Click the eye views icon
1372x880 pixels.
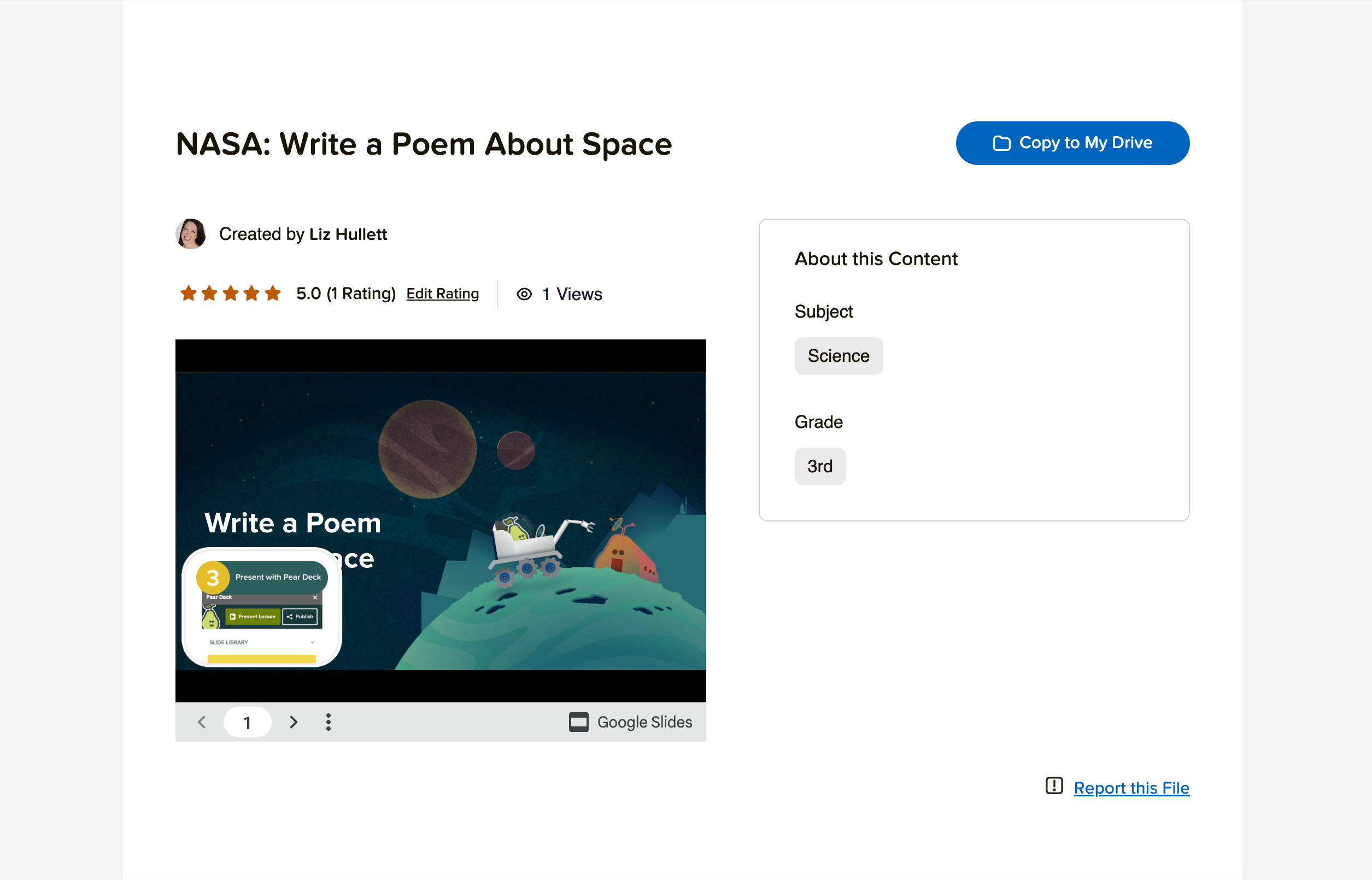(524, 294)
